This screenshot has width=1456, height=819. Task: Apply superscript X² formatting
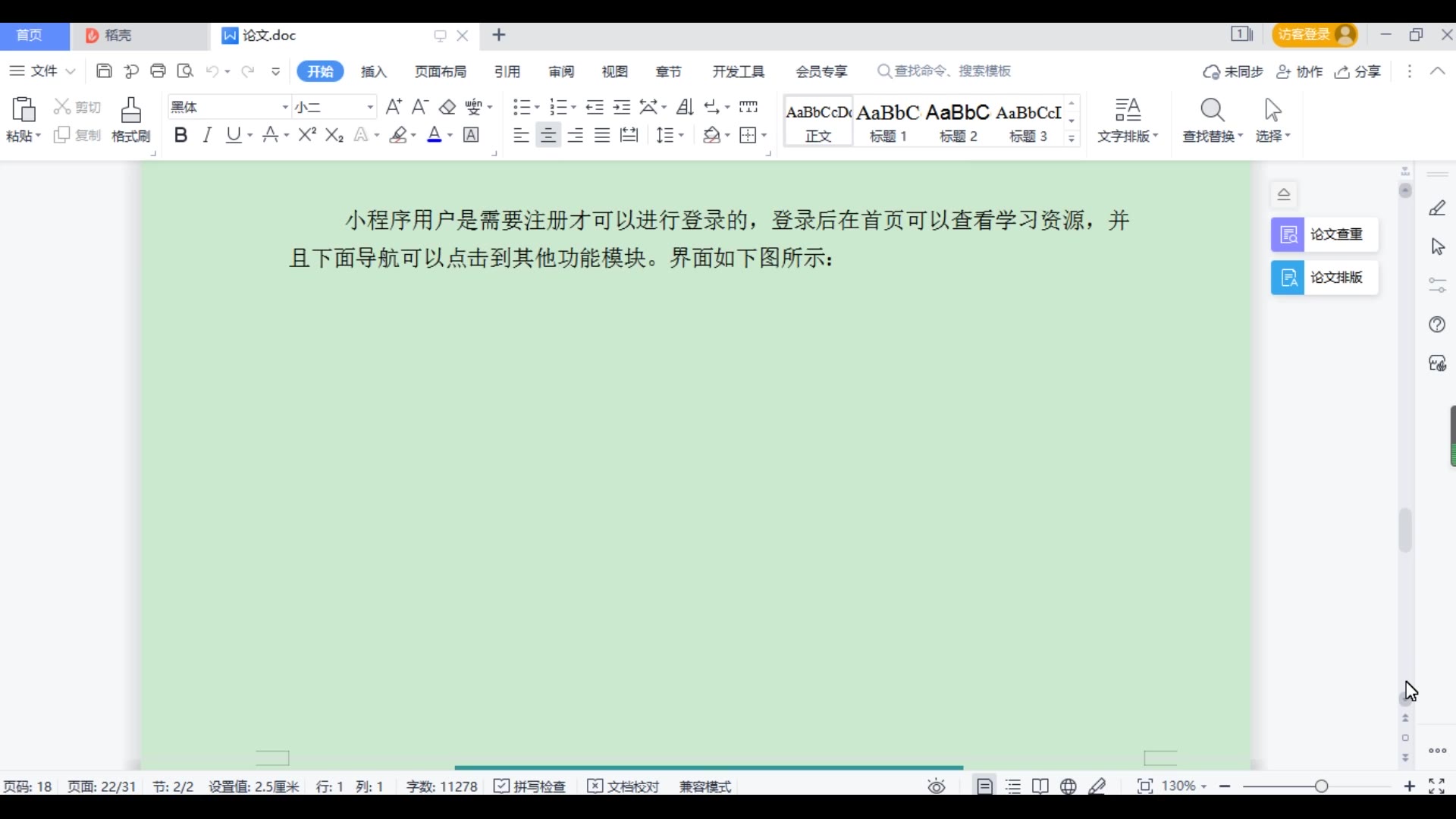tap(307, 135)
